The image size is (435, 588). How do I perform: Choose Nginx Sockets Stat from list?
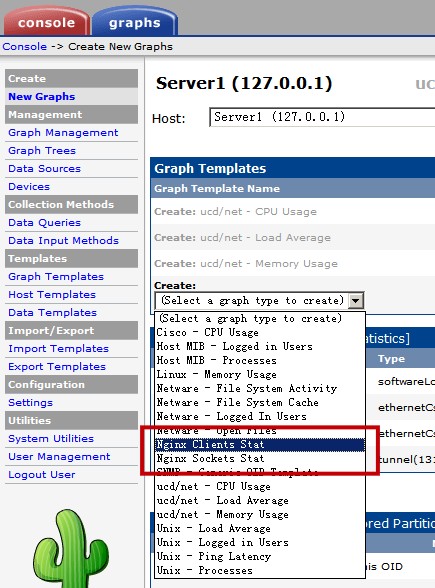coord(260,459)
